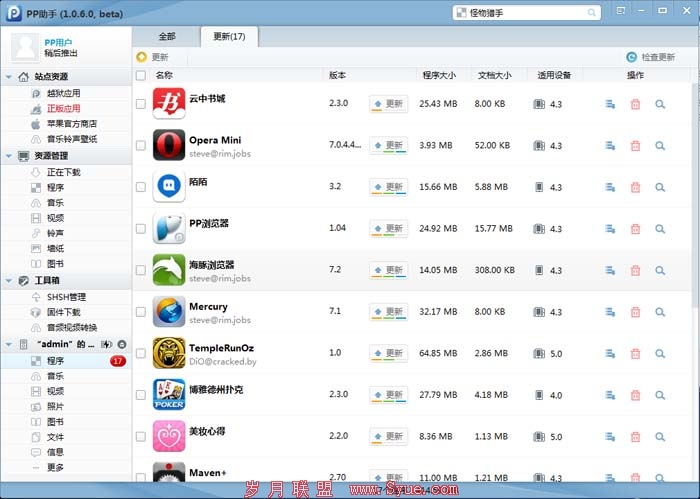Open SHSH管理 tool
The image size is (700, 499).
(x=66, y=297)
